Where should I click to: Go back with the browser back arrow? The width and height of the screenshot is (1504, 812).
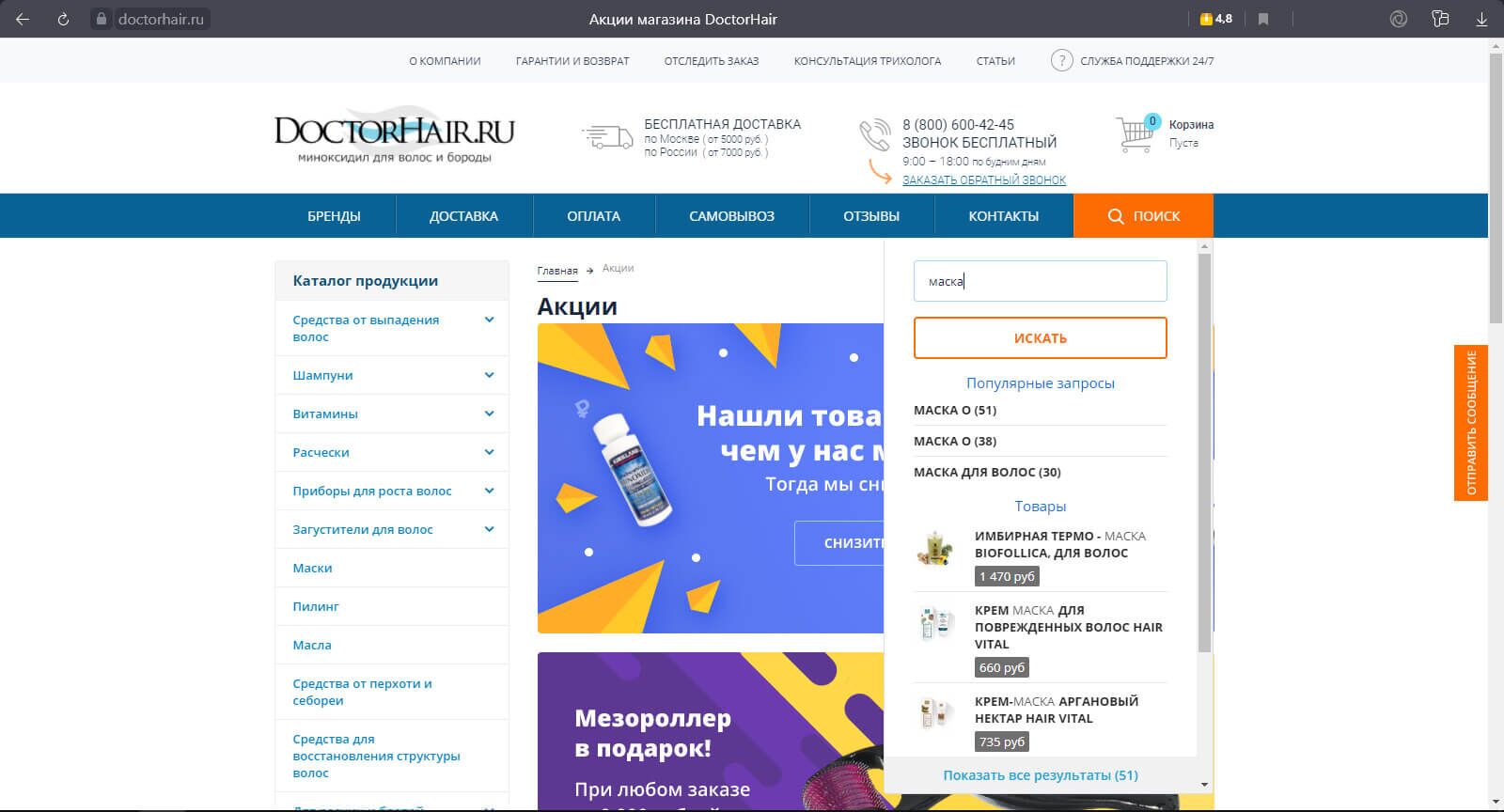coord(23,19)
